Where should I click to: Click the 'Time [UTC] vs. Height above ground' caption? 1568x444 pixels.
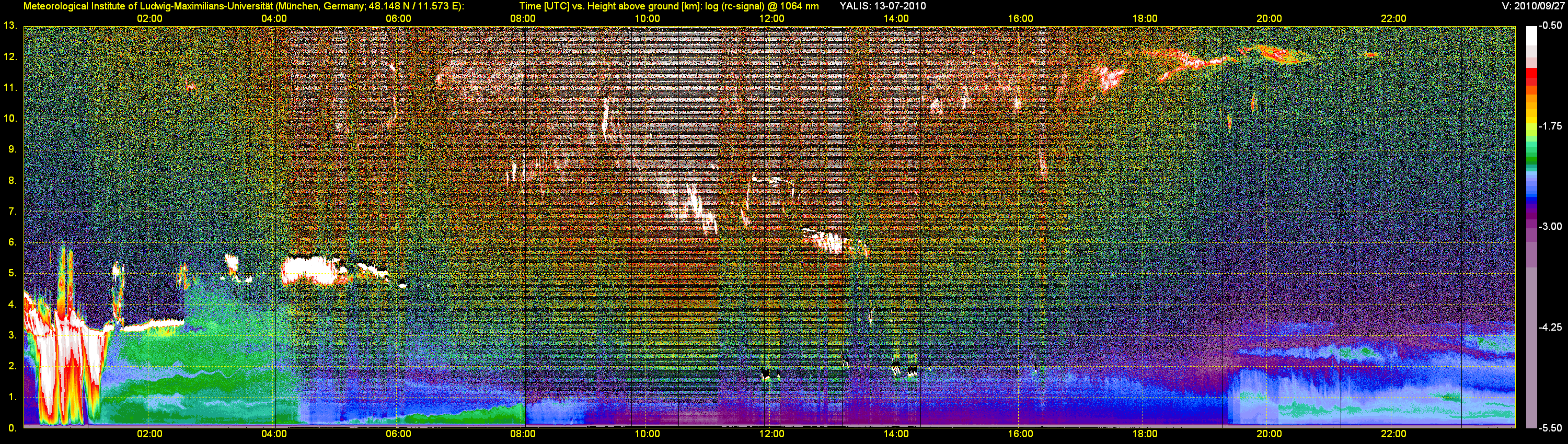(669, 6)
